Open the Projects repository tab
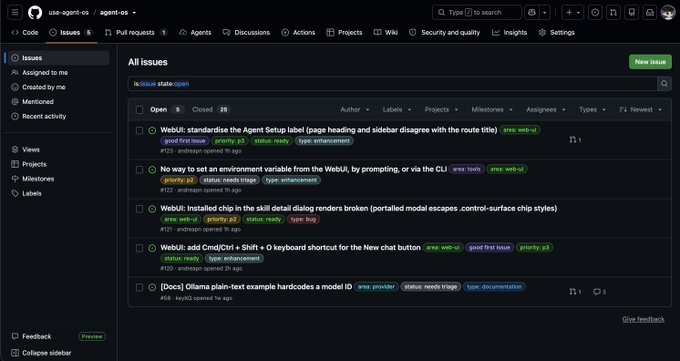The height and width of the screenshot is (361, 680). (x=344, y=33)
